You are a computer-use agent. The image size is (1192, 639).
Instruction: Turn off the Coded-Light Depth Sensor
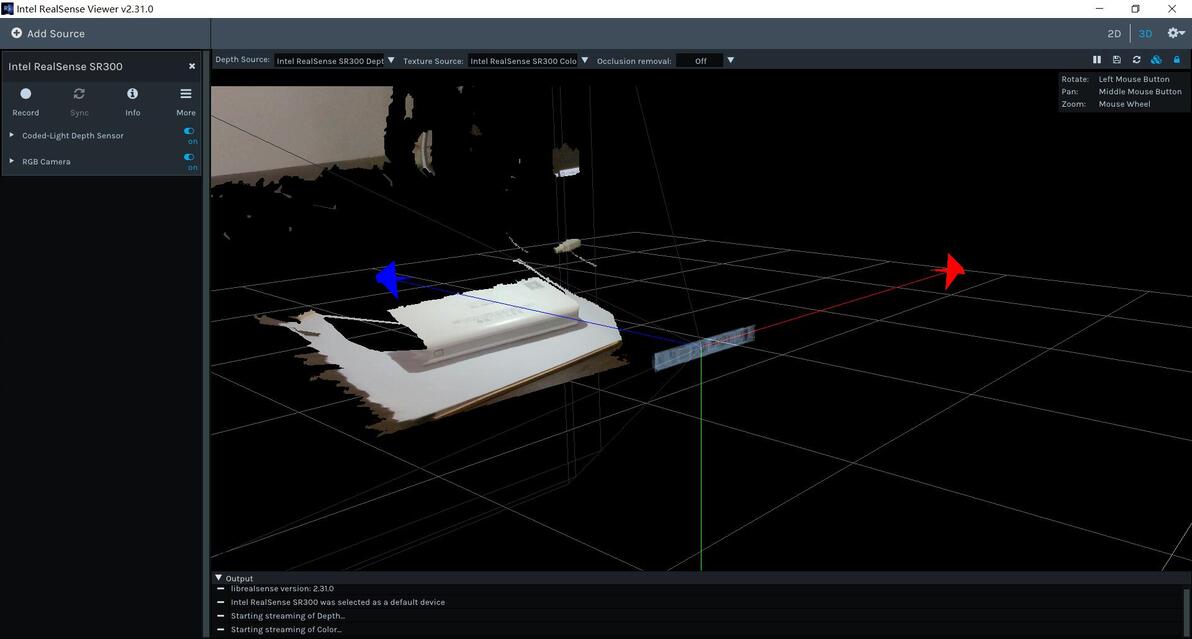coord(189,131)
